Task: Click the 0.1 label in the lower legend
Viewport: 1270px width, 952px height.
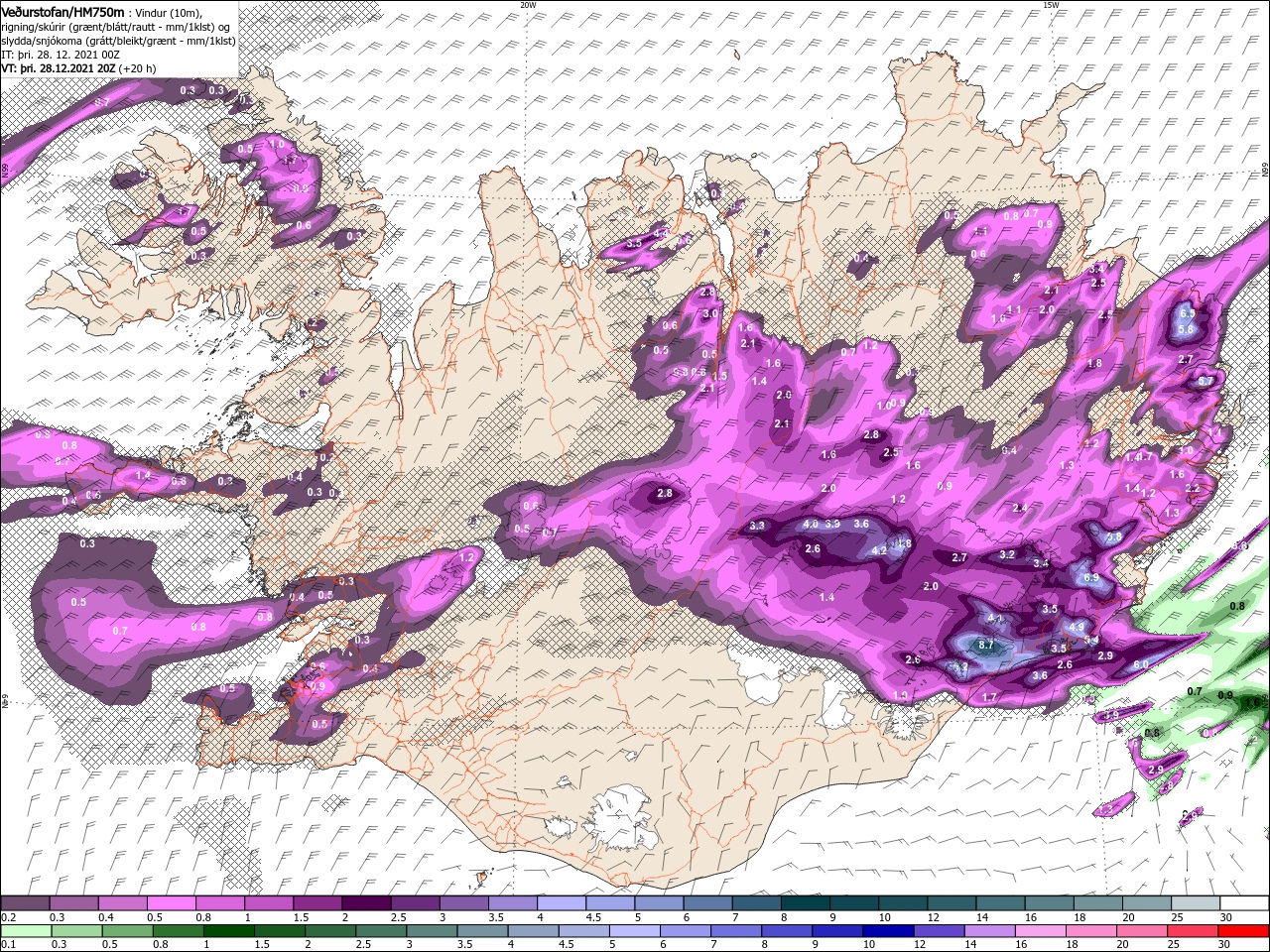Action: pyautogui.click(x=8, y=944)
